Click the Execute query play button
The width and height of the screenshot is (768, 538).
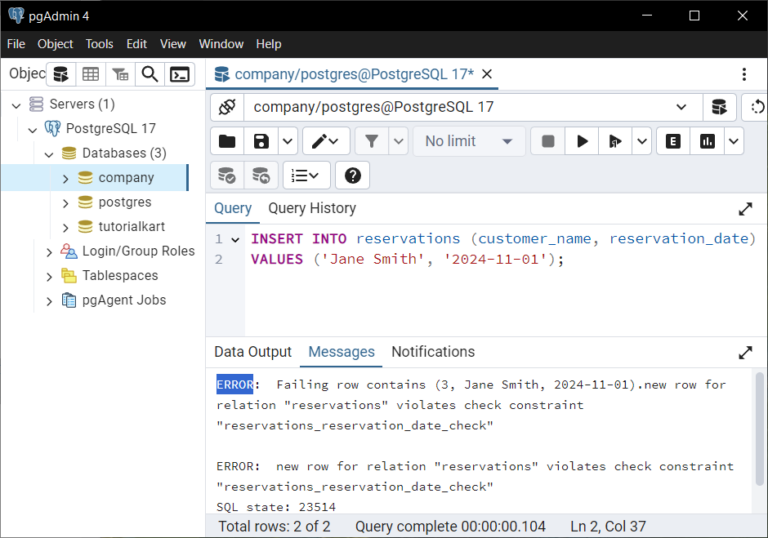(581, 141)
